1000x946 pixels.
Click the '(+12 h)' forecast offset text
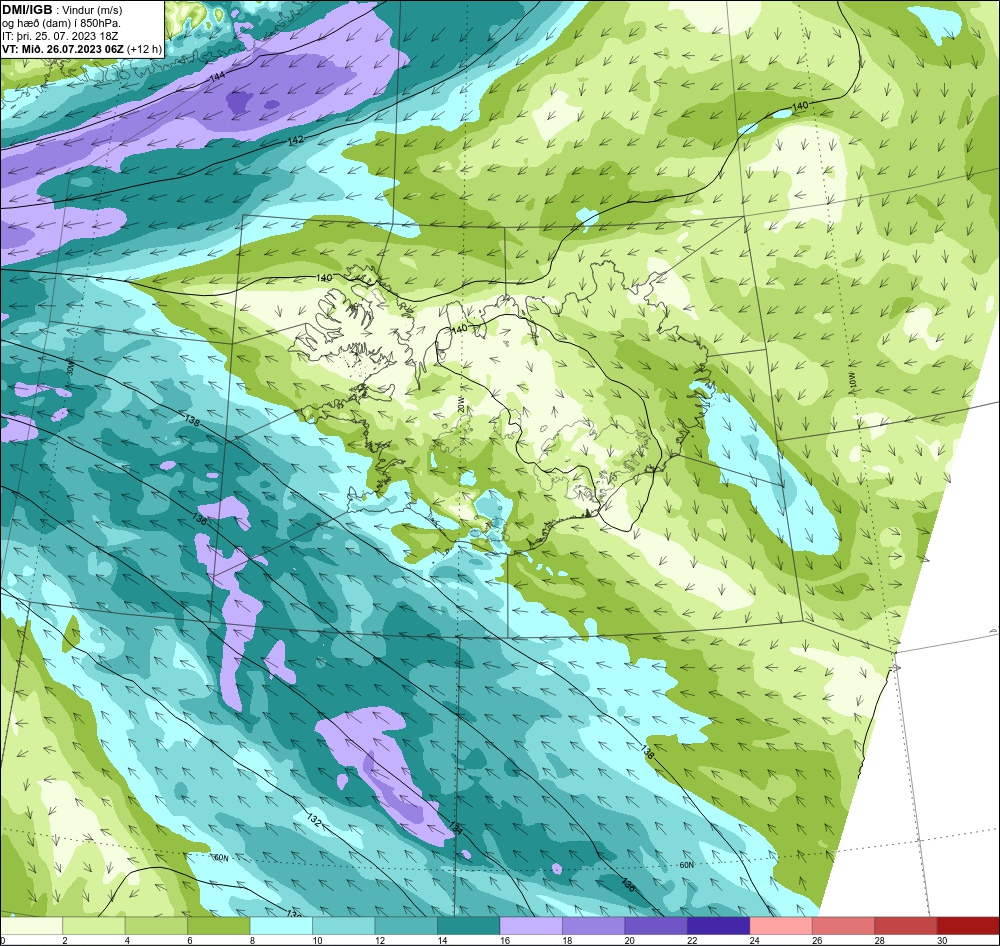tap(145, 49)
